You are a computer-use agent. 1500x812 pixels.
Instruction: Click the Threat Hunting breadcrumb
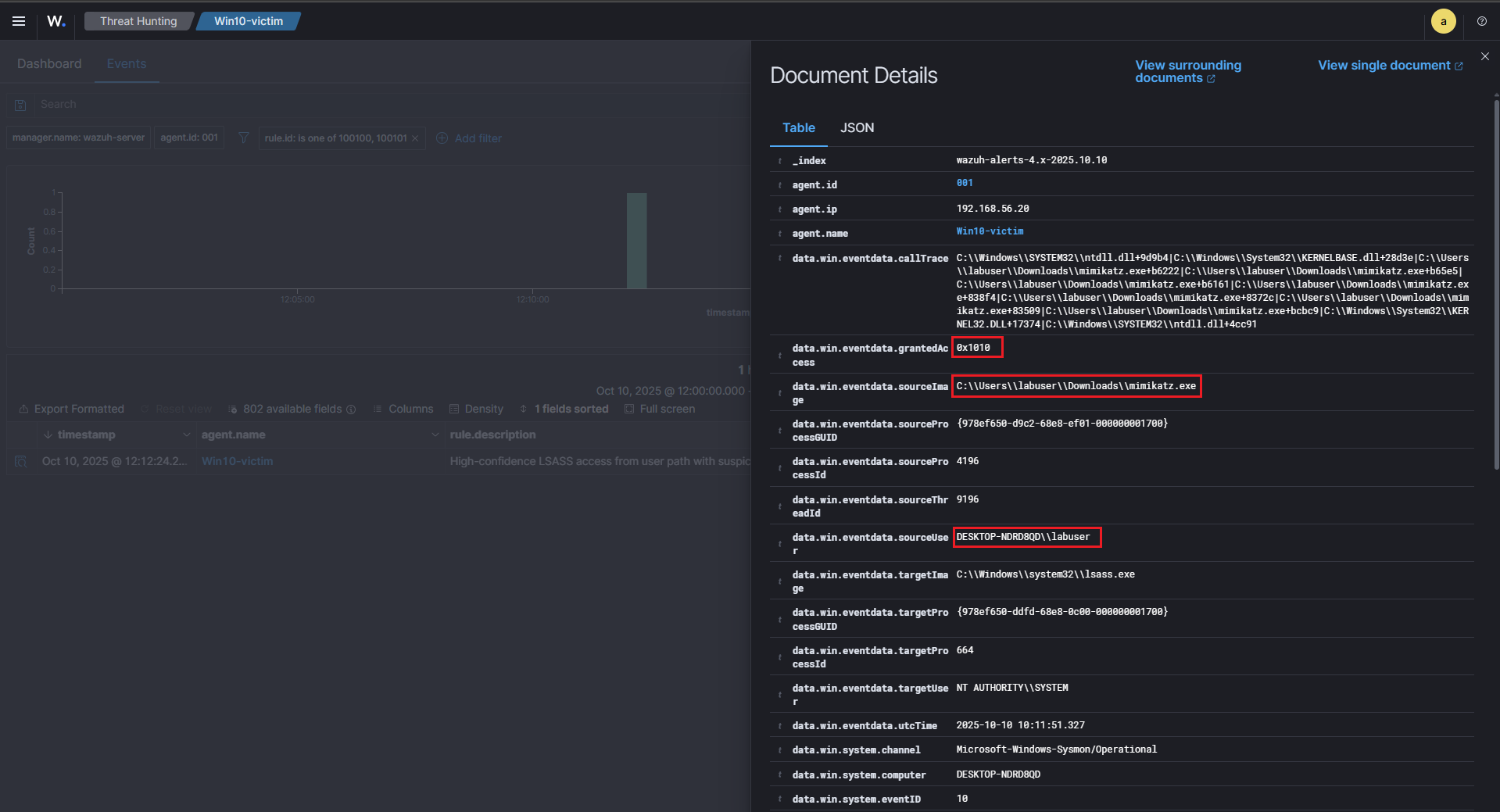(x=138, y=21)
